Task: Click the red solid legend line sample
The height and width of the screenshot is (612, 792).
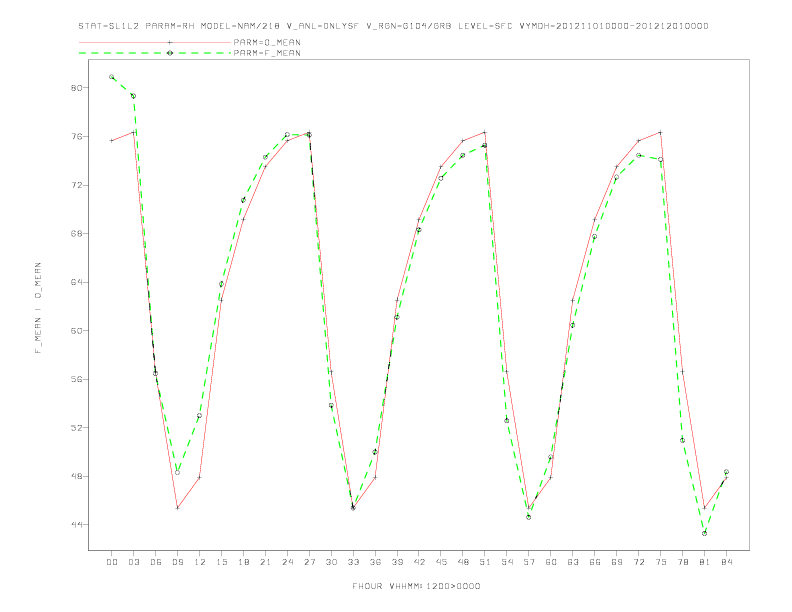Action: point(155,42)
